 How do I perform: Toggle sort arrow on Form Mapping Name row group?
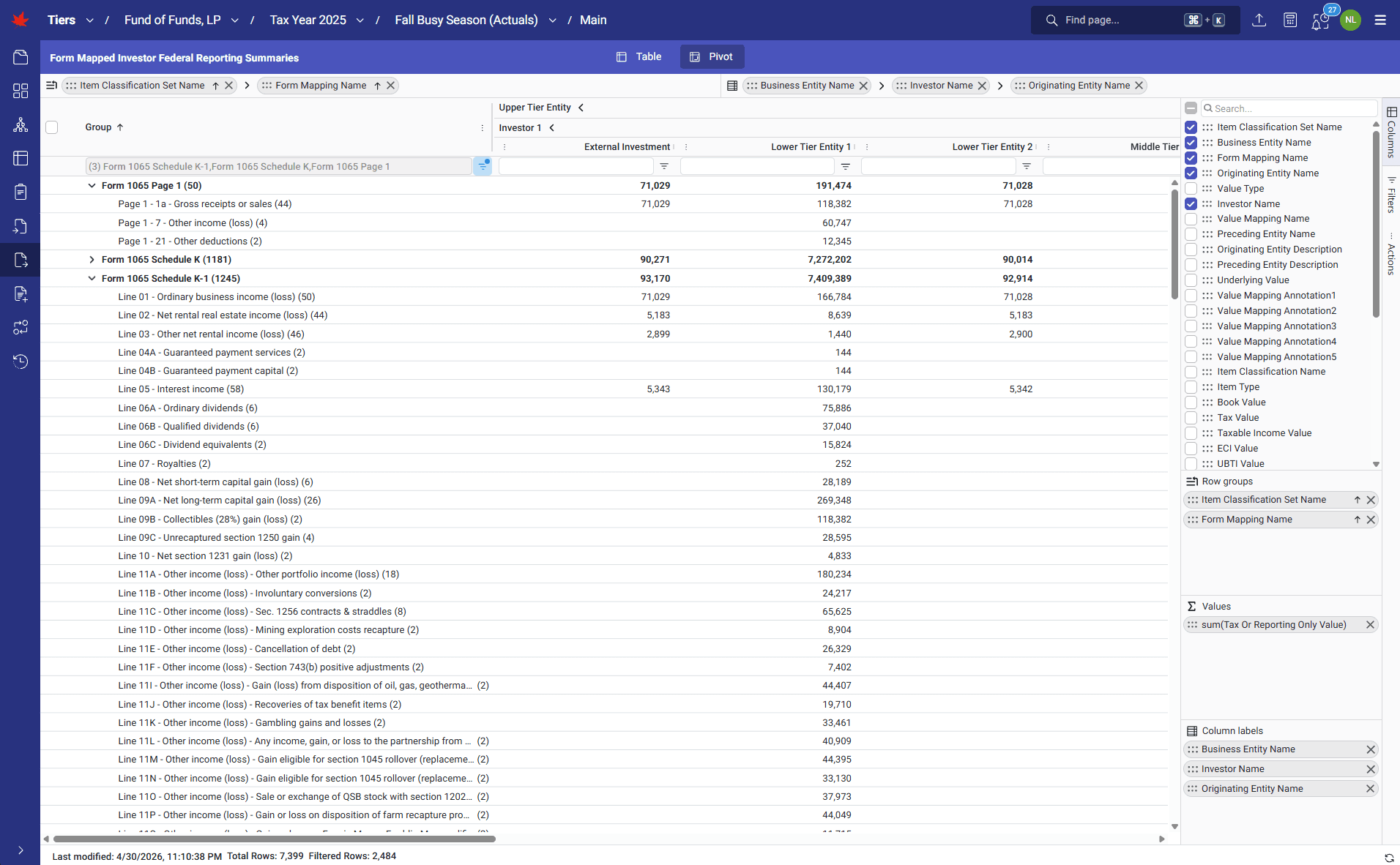1357,520
